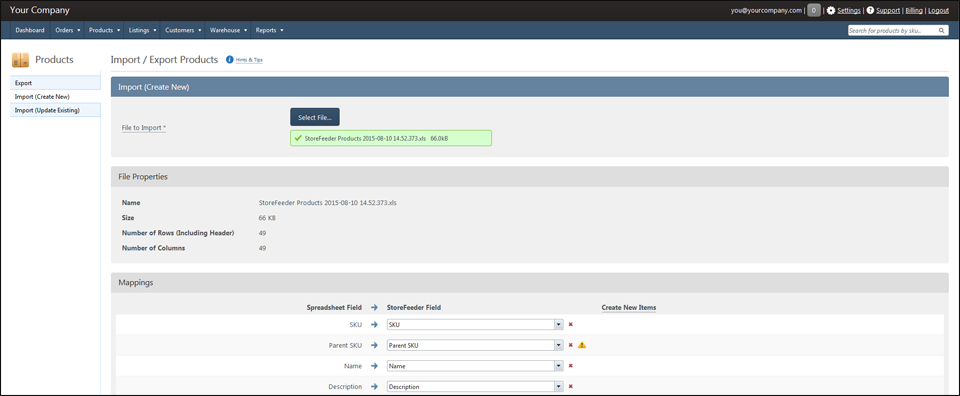The height and width of the screenshot is (396, 960).
Task: Click the you@yourcompany.com account text
Action: click(x=766, y=10)
